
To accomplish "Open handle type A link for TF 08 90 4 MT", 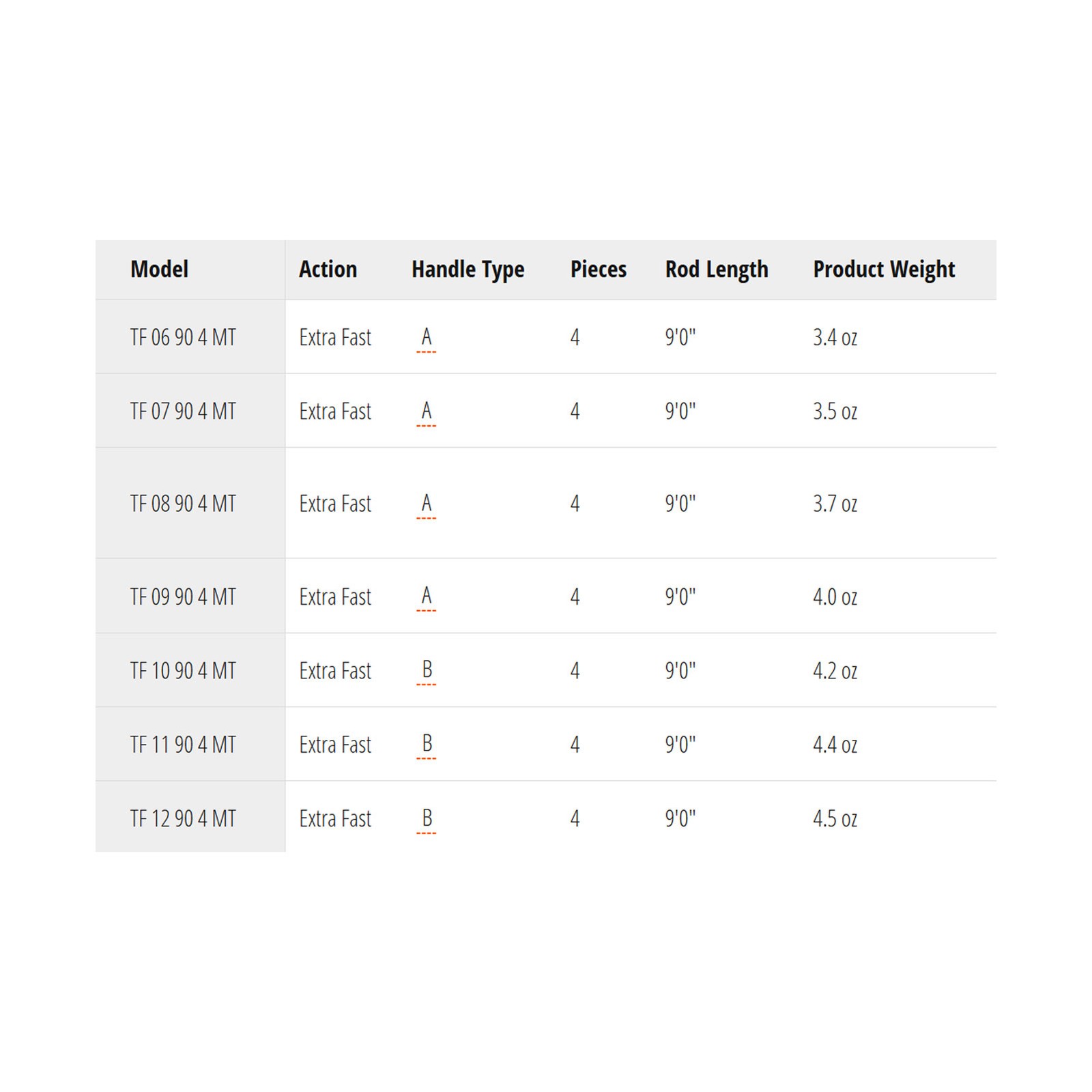I will [426, 504].
